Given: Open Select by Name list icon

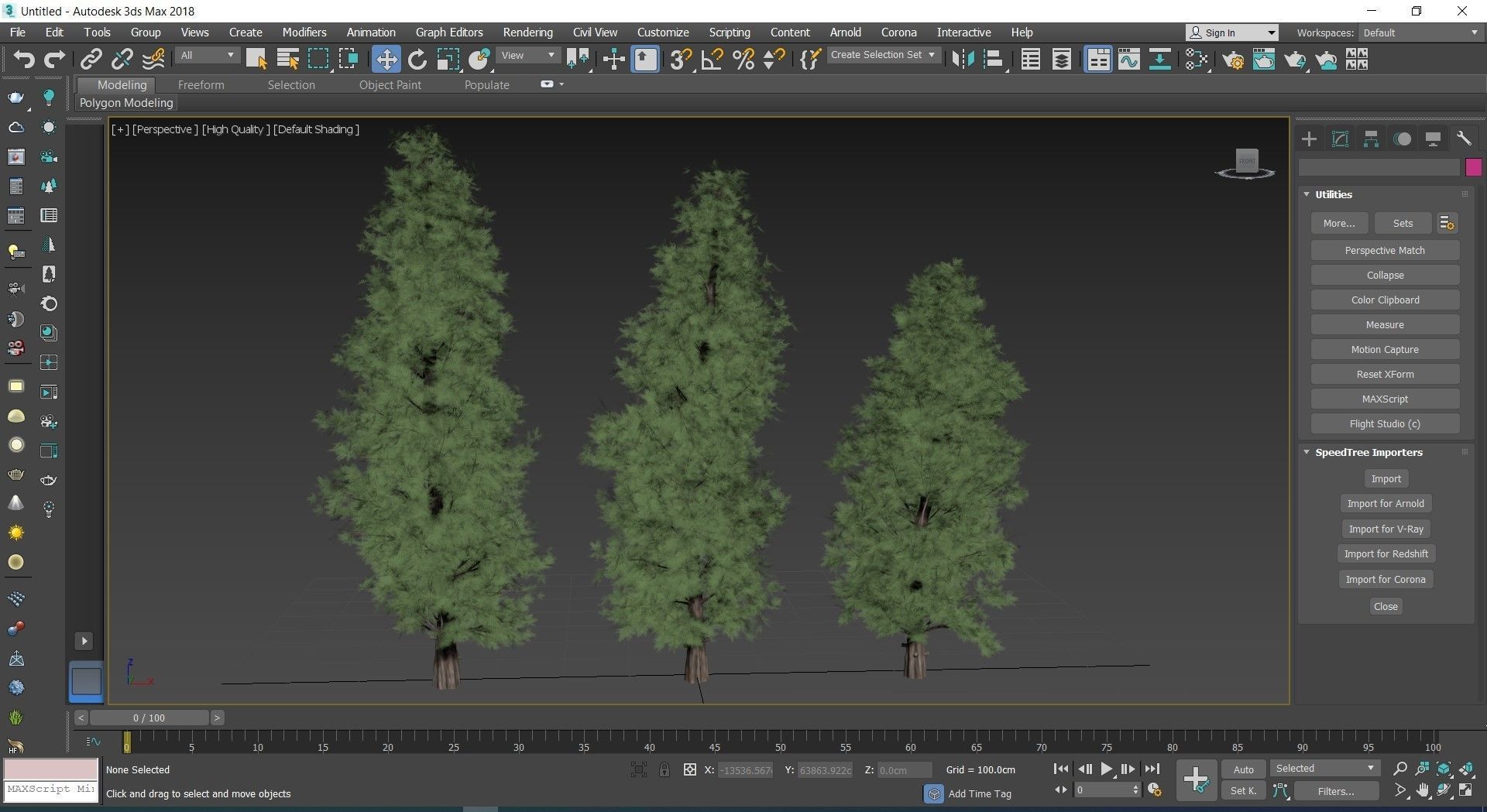Looking at the screenshot, I should click(x=288, y=59).
